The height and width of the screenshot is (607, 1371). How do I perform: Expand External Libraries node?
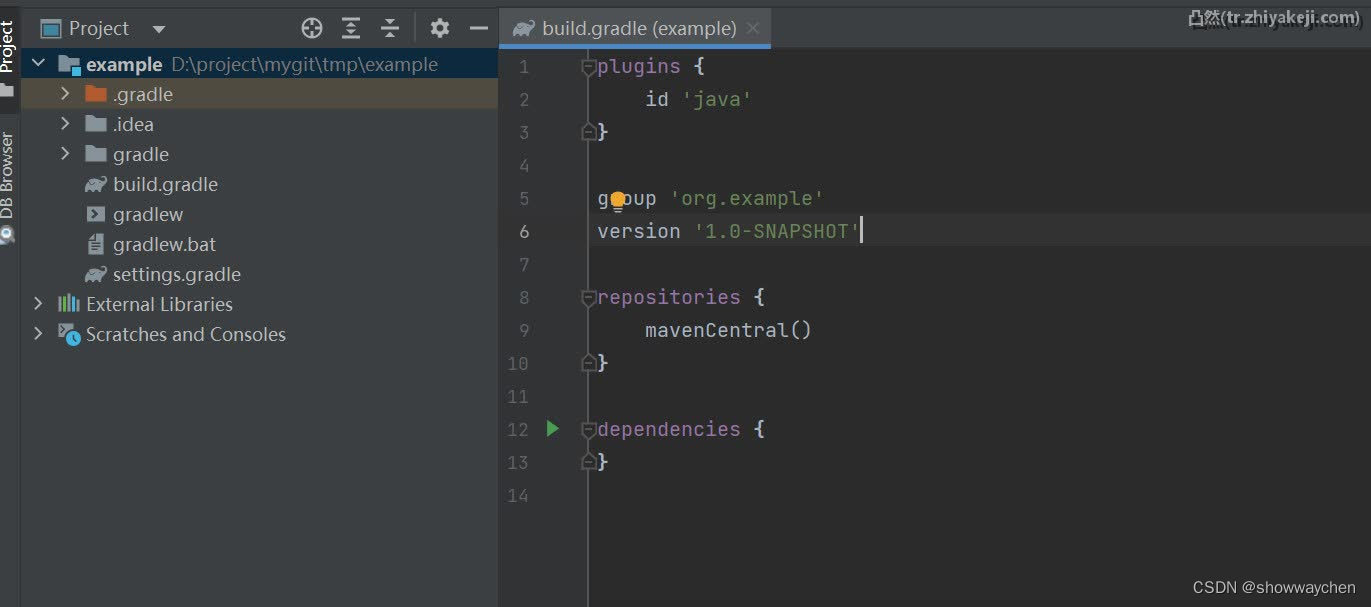click(x=39, y=304)
